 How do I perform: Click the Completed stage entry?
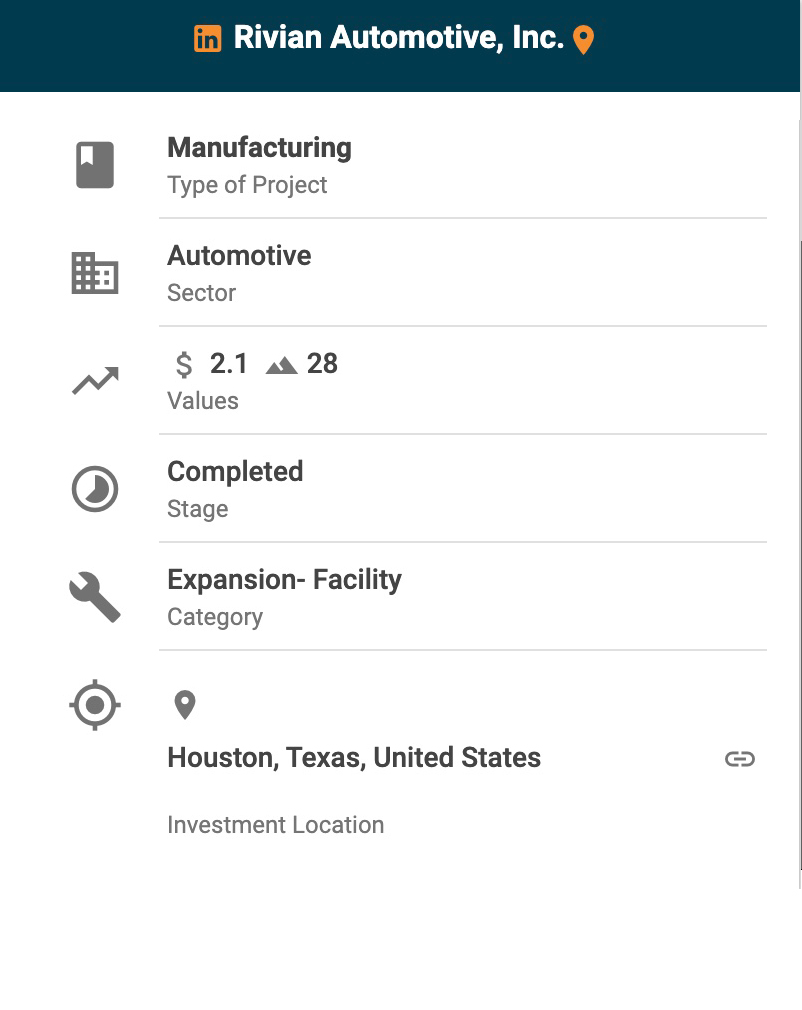[x=235, y=472]
